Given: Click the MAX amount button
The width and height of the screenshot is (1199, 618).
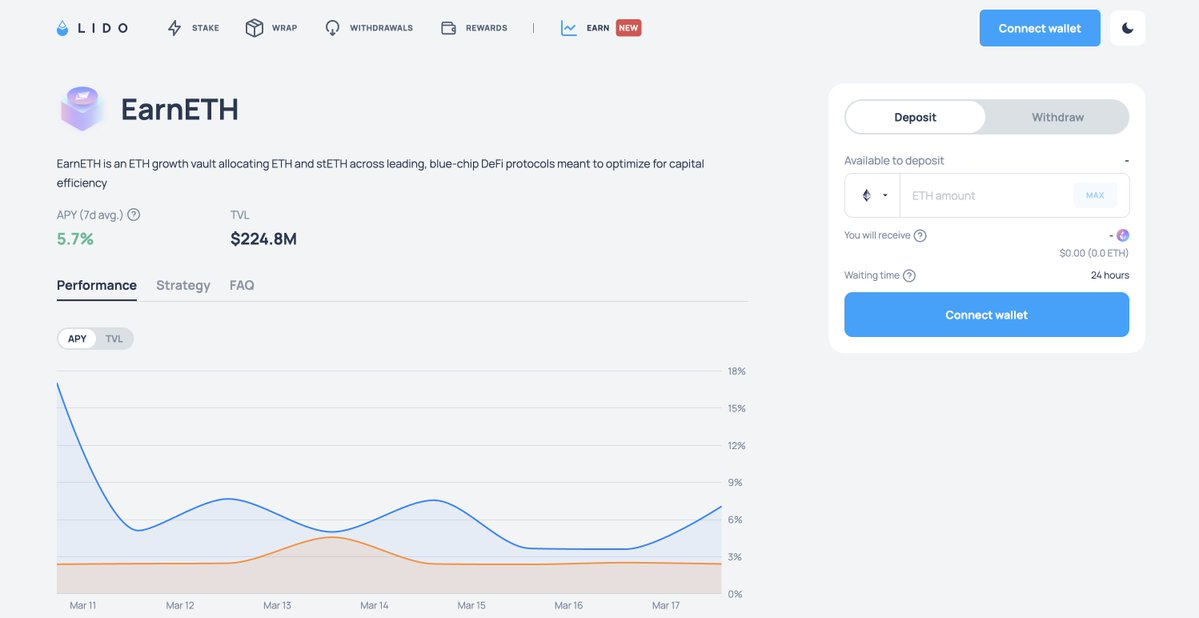Looking at the screenshot, I should point(1095,195).
